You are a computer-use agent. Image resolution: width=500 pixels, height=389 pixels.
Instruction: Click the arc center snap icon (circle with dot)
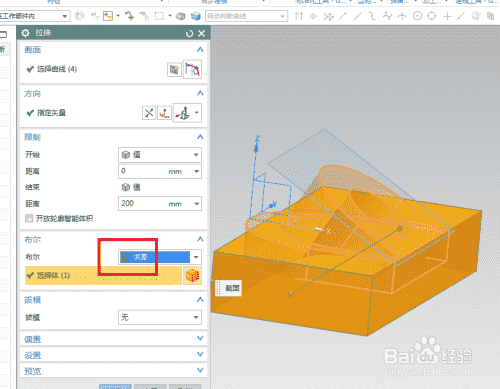(417, 16)
